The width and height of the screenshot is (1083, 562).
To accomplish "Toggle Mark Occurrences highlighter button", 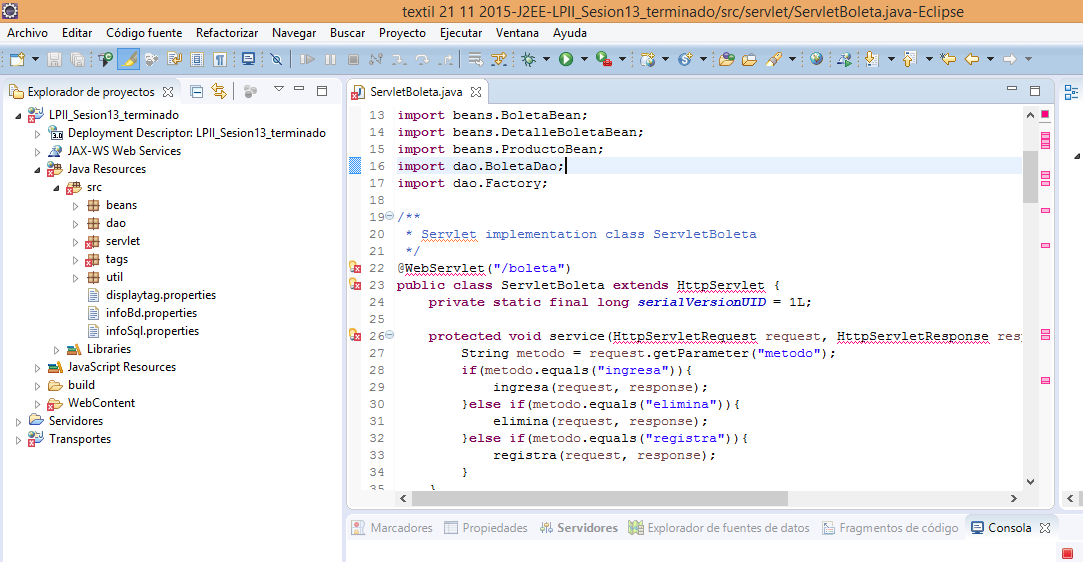I will tap(128, 60).
